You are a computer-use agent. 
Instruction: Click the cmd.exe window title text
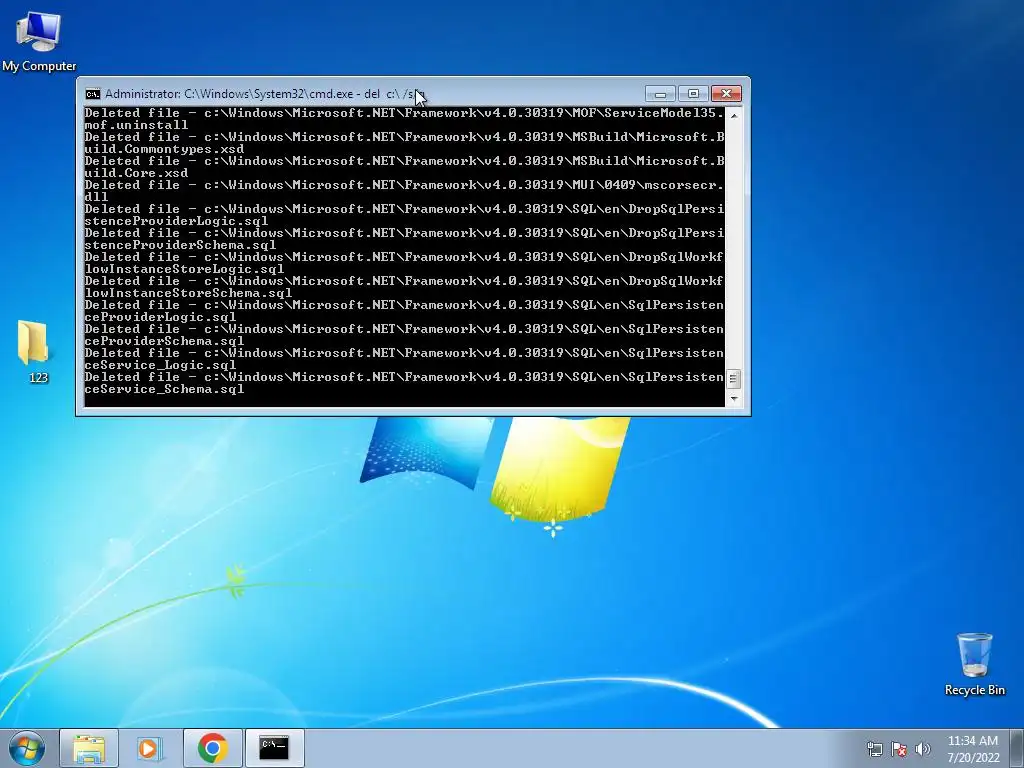(x=264, y=94)
